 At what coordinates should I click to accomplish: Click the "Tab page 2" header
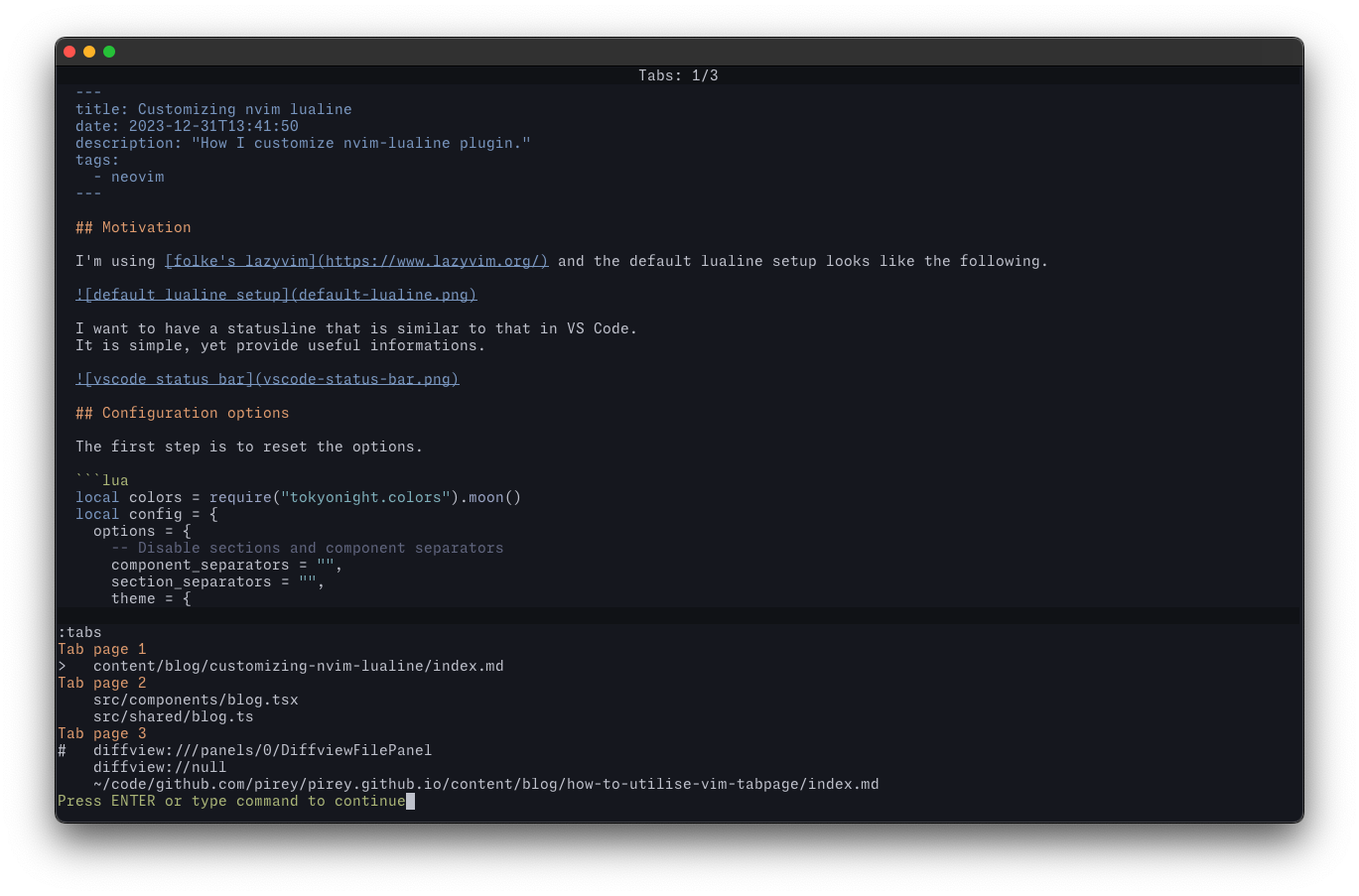point(101,683)
